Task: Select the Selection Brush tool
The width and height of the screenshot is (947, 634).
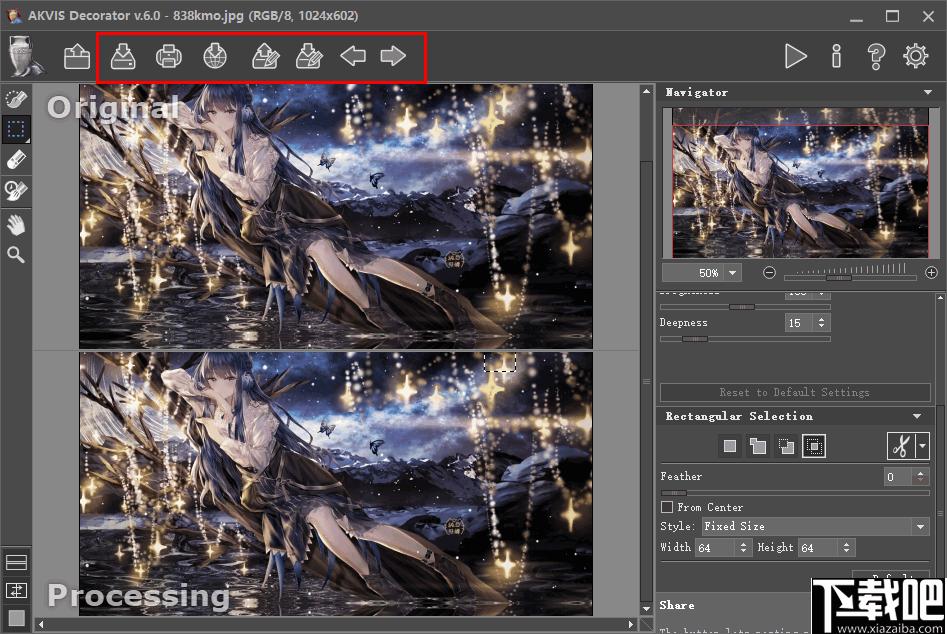Action: click(16, 99)
